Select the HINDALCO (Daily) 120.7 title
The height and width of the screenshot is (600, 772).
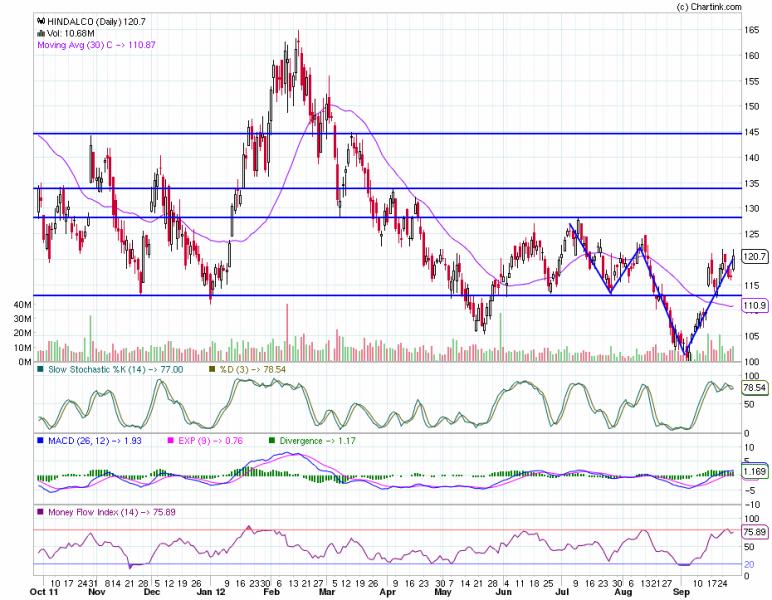click(x=96, y=21)
